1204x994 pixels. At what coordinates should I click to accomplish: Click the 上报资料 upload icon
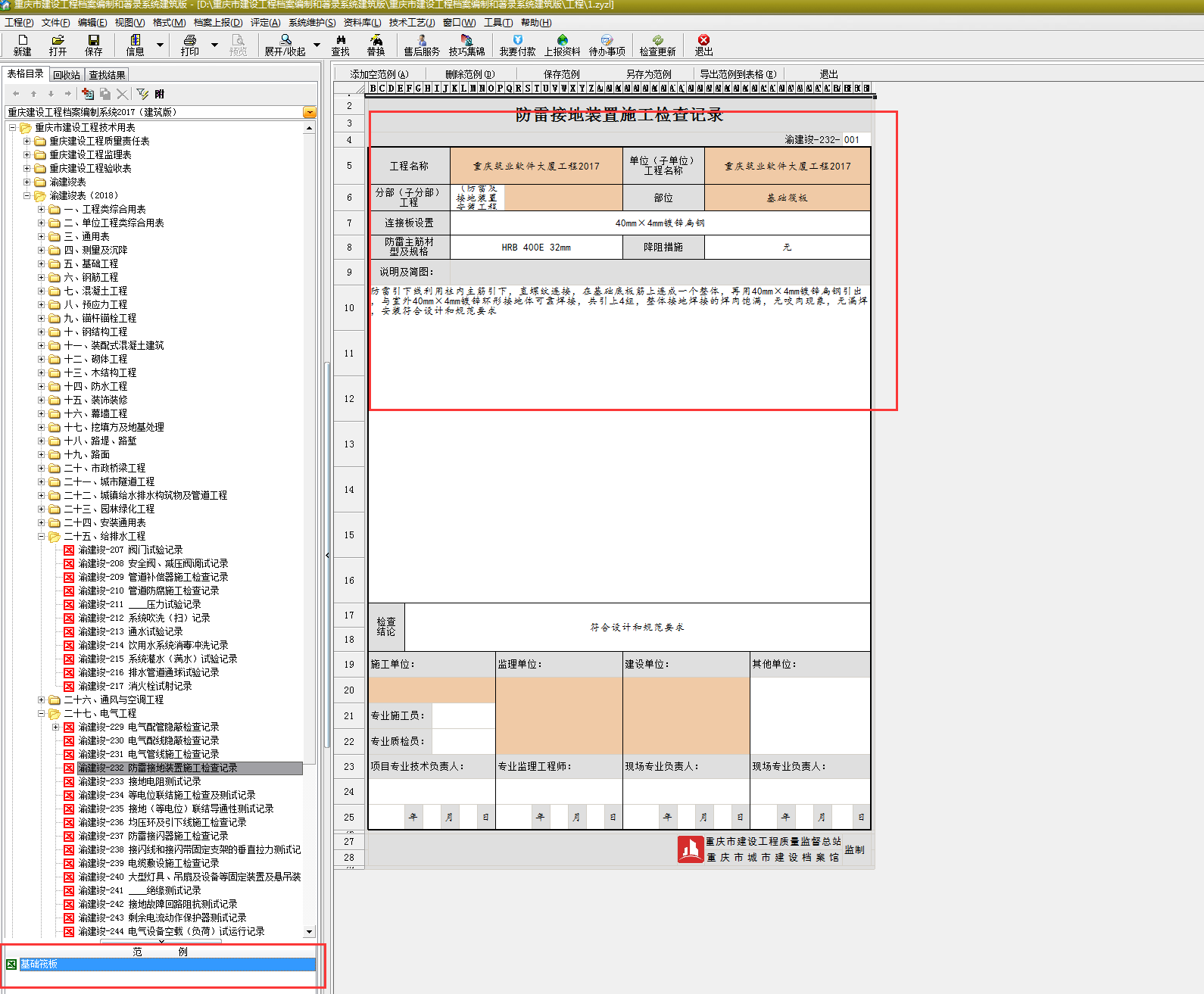click(562, 45)
